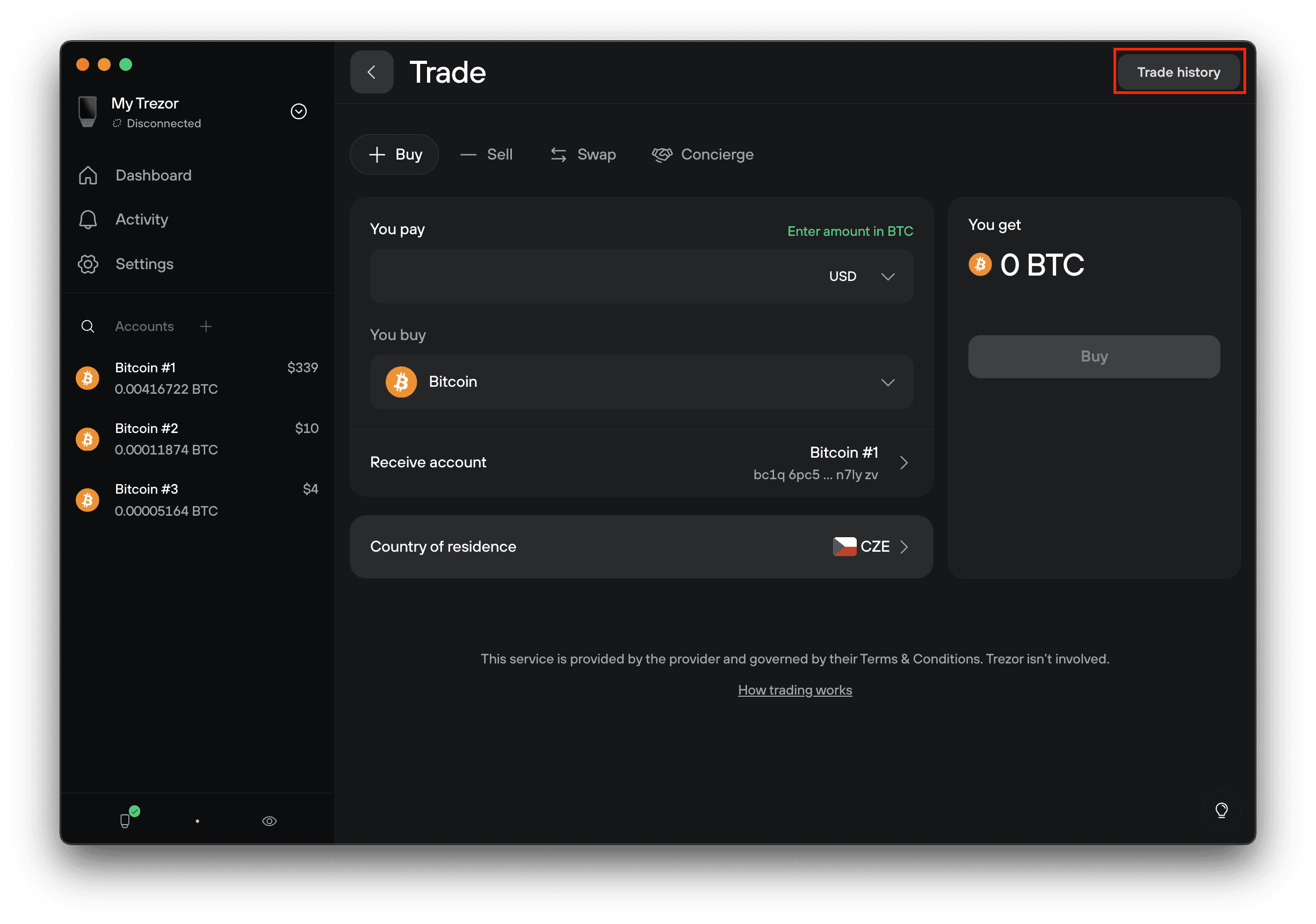Viewport: 1316px width, 924px height.
Task: Toggle discreet mode eye icon
Action: click(269, 822)
